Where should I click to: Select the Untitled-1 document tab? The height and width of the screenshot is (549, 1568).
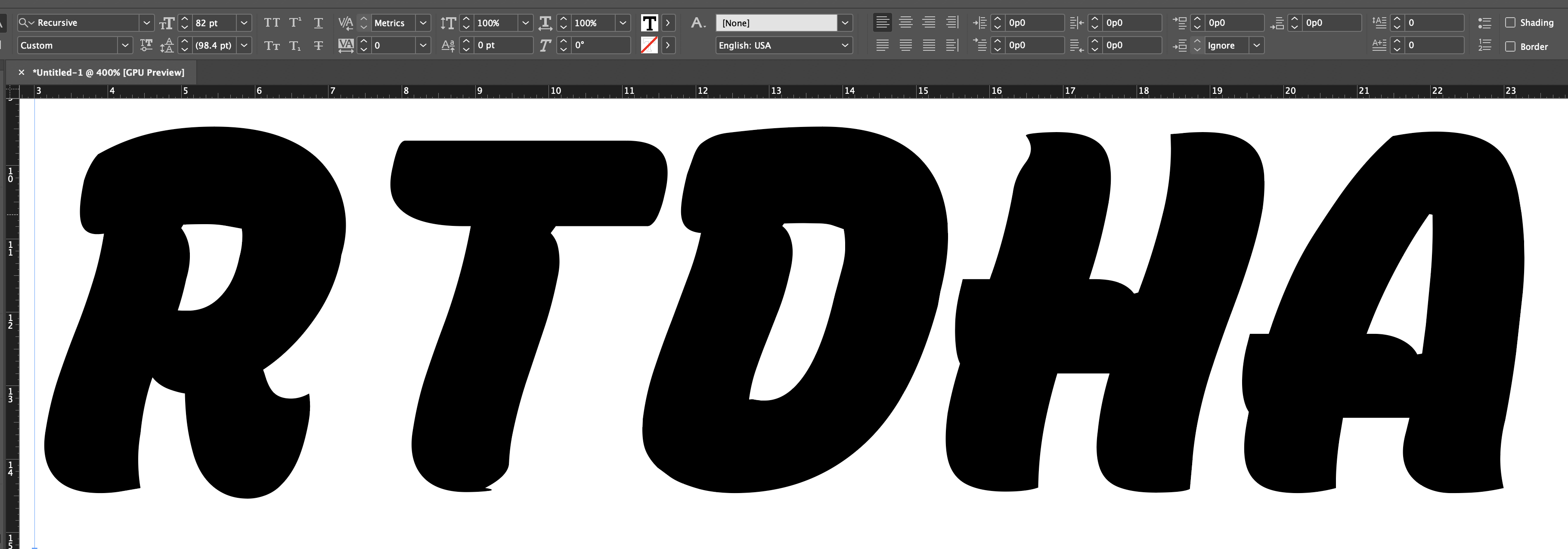pos(108,72)
